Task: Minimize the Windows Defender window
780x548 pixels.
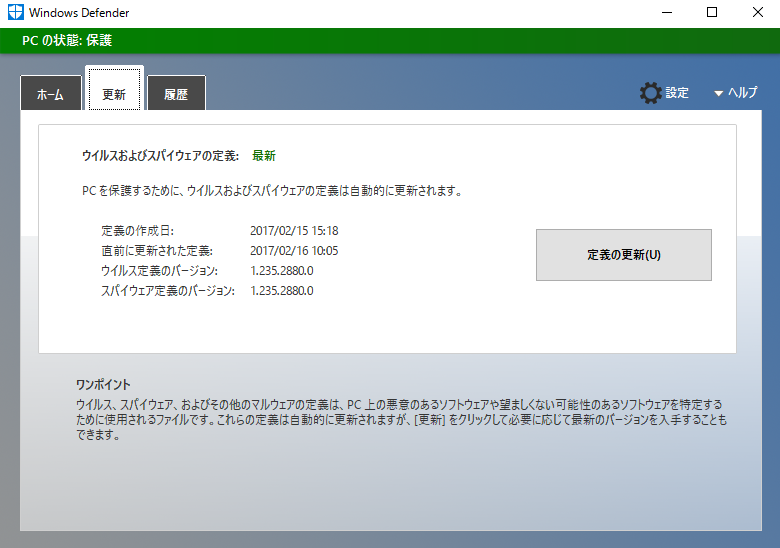Action: [x=666, y=13]
